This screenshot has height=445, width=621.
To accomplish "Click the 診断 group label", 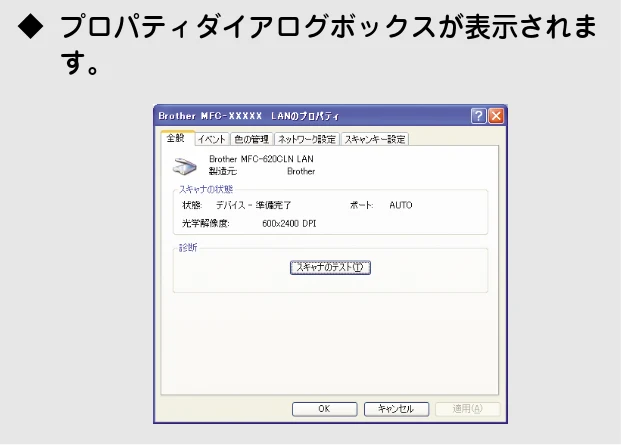I will point(188,248).
